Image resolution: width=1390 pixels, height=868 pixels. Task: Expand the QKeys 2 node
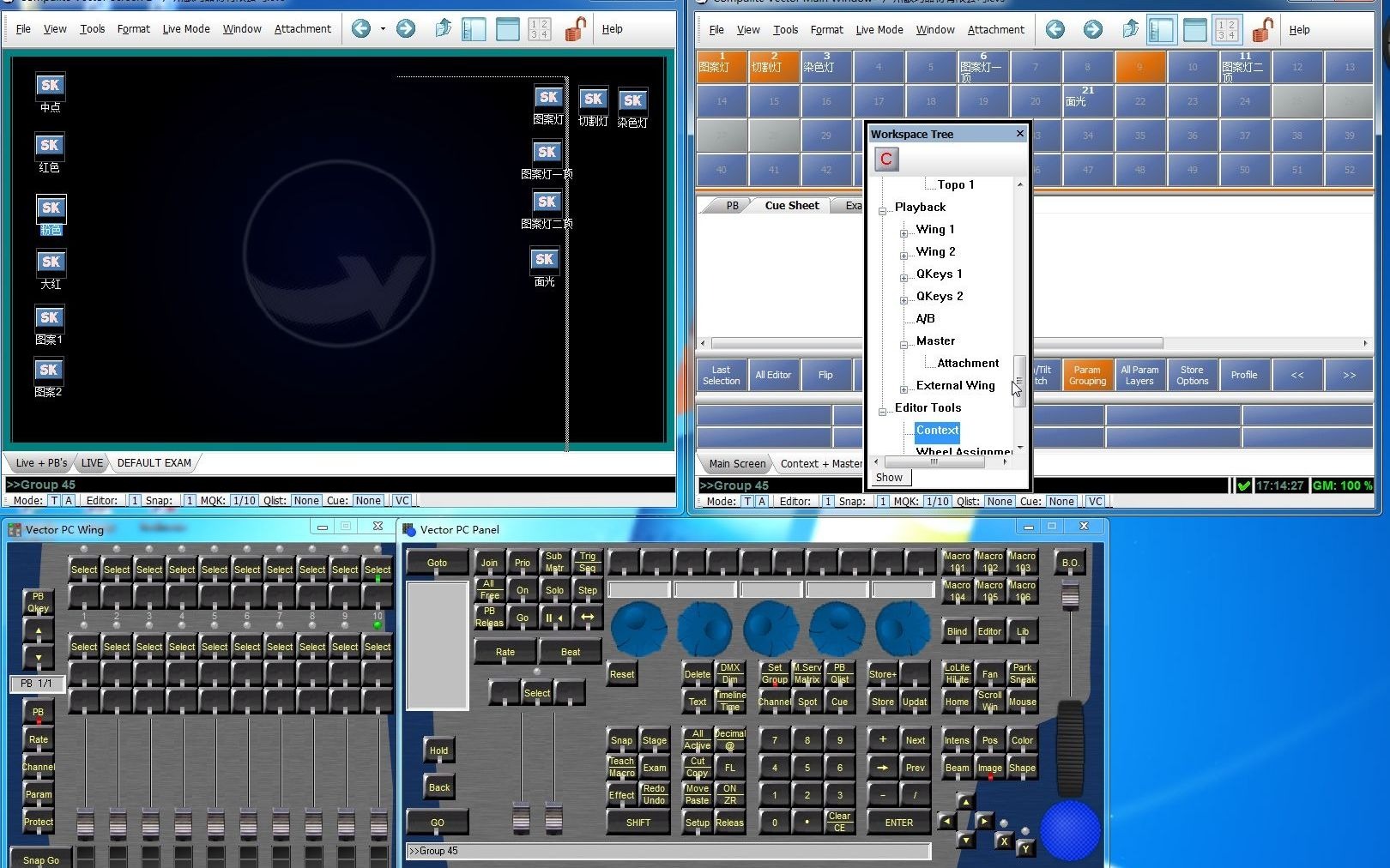point(904,300)
